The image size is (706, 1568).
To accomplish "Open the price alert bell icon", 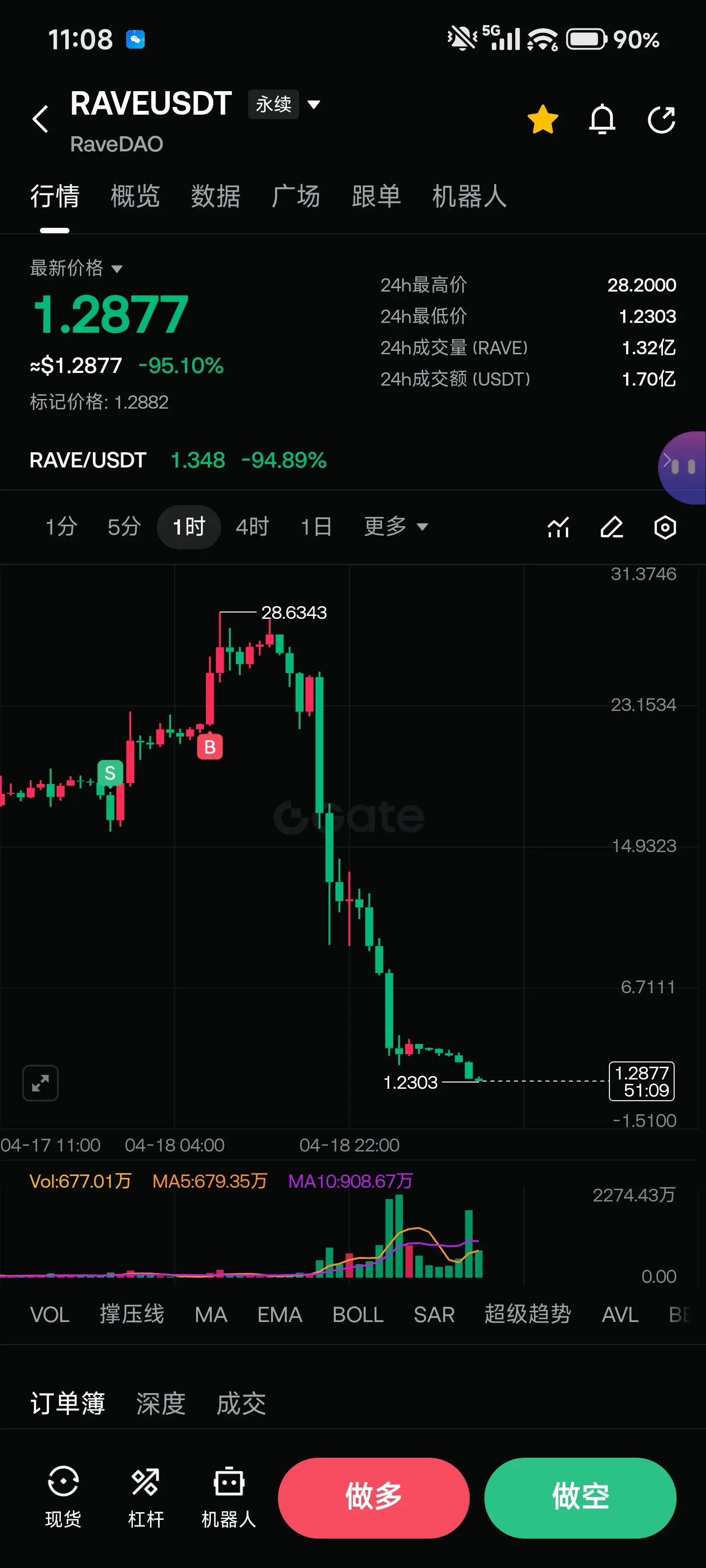I will click(602, 119).
